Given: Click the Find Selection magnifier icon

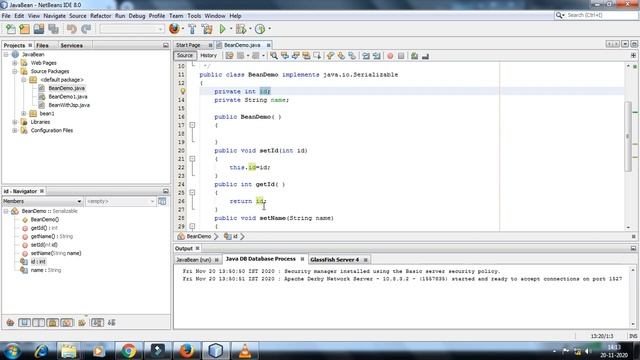Looking at the screenshot, I should tap(274, 56).
